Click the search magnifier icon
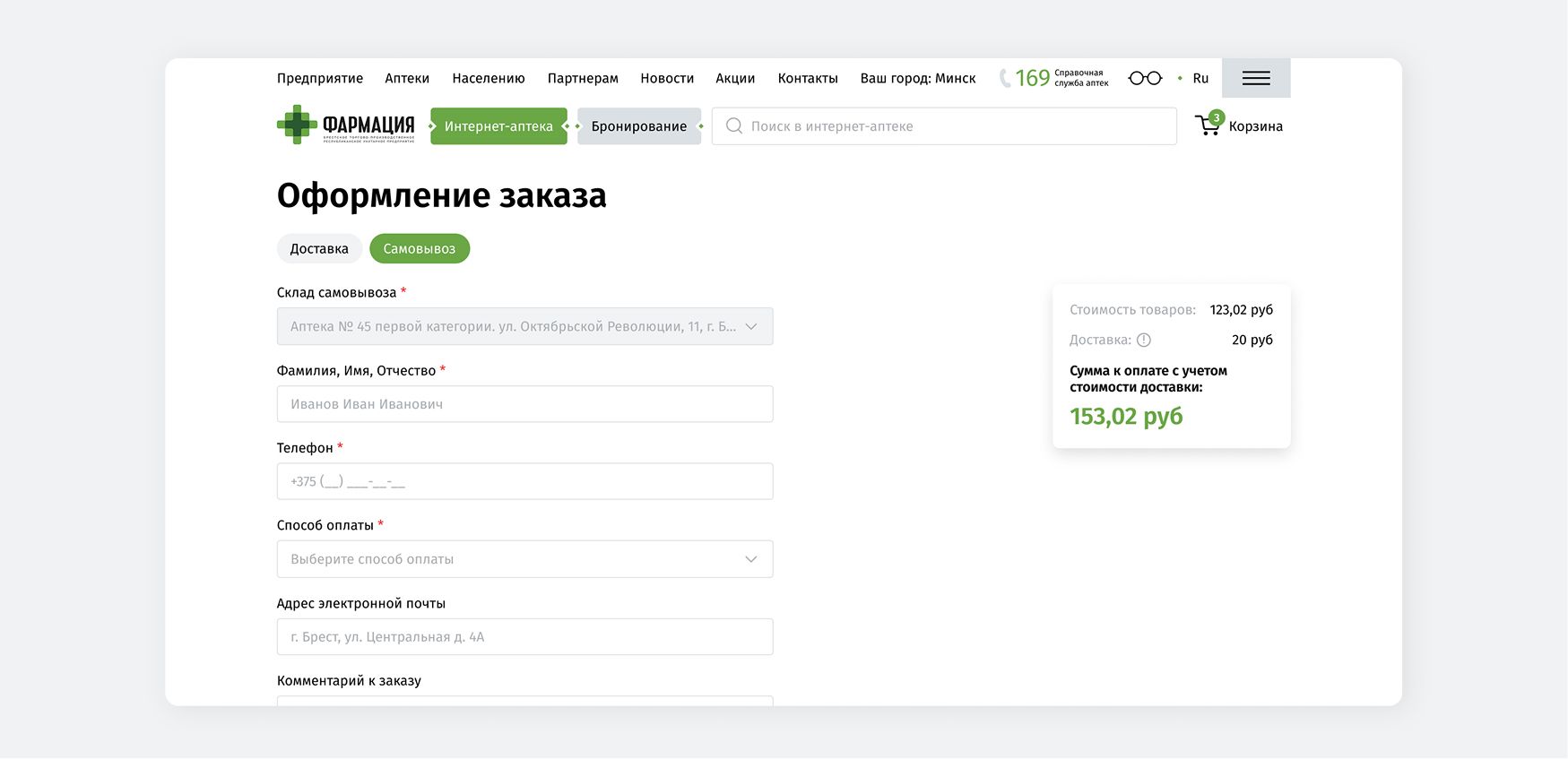The height and width of the screenshot is (759, 1568). coord(734,126)
